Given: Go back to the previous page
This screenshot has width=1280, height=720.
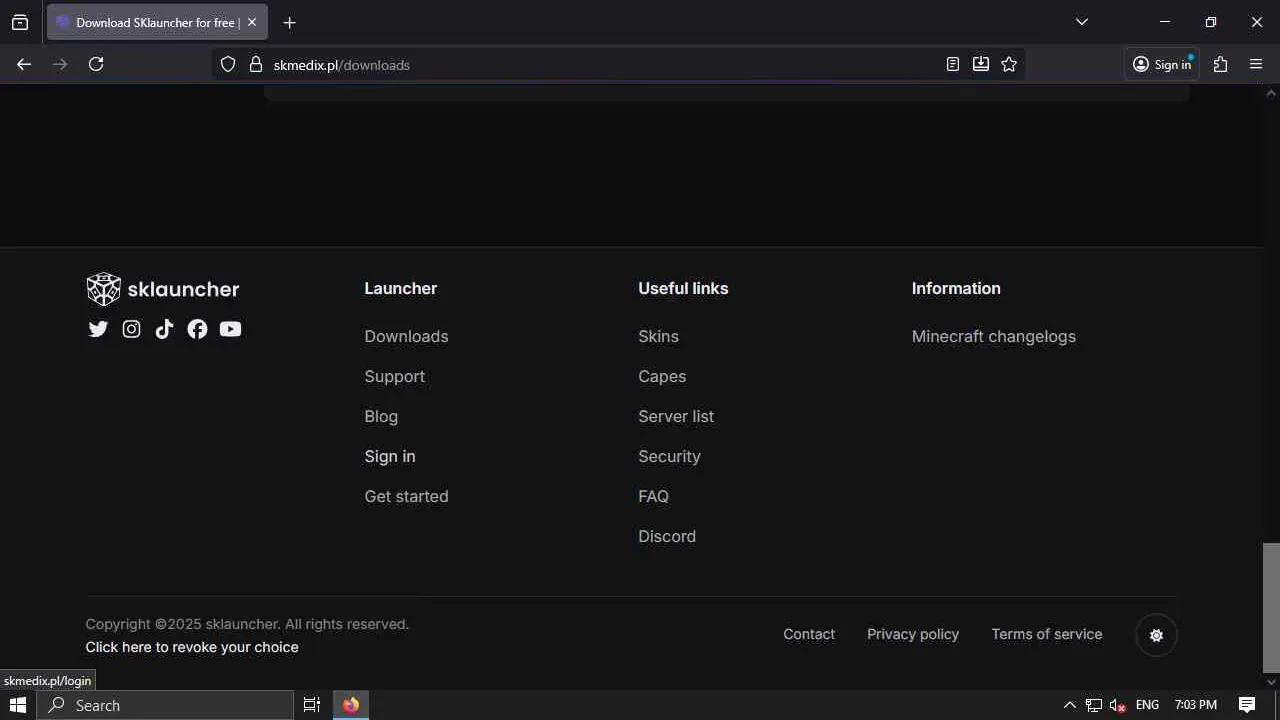Looking at the screenshot, I should pos(24,64).
